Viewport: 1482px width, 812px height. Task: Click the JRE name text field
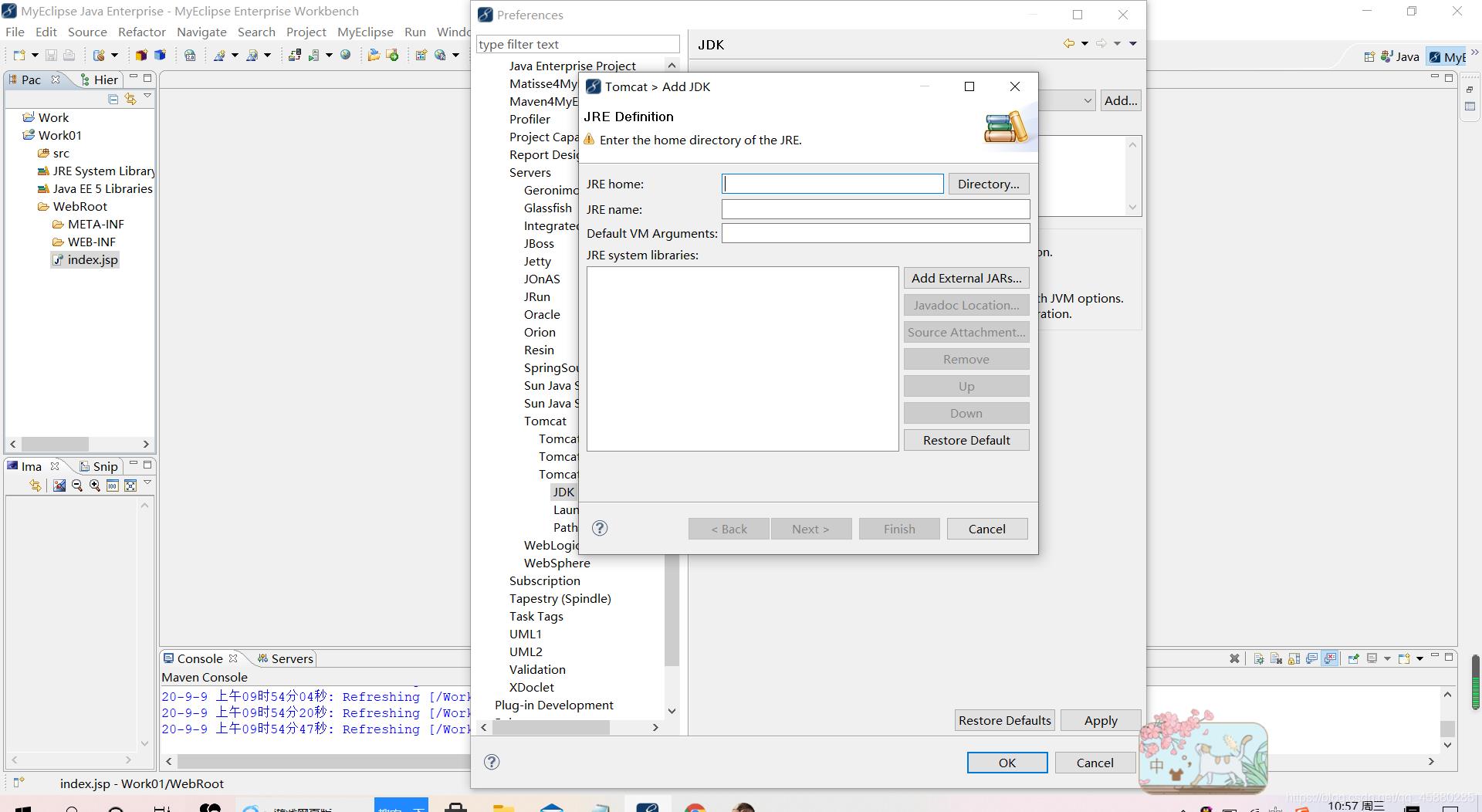875,209
